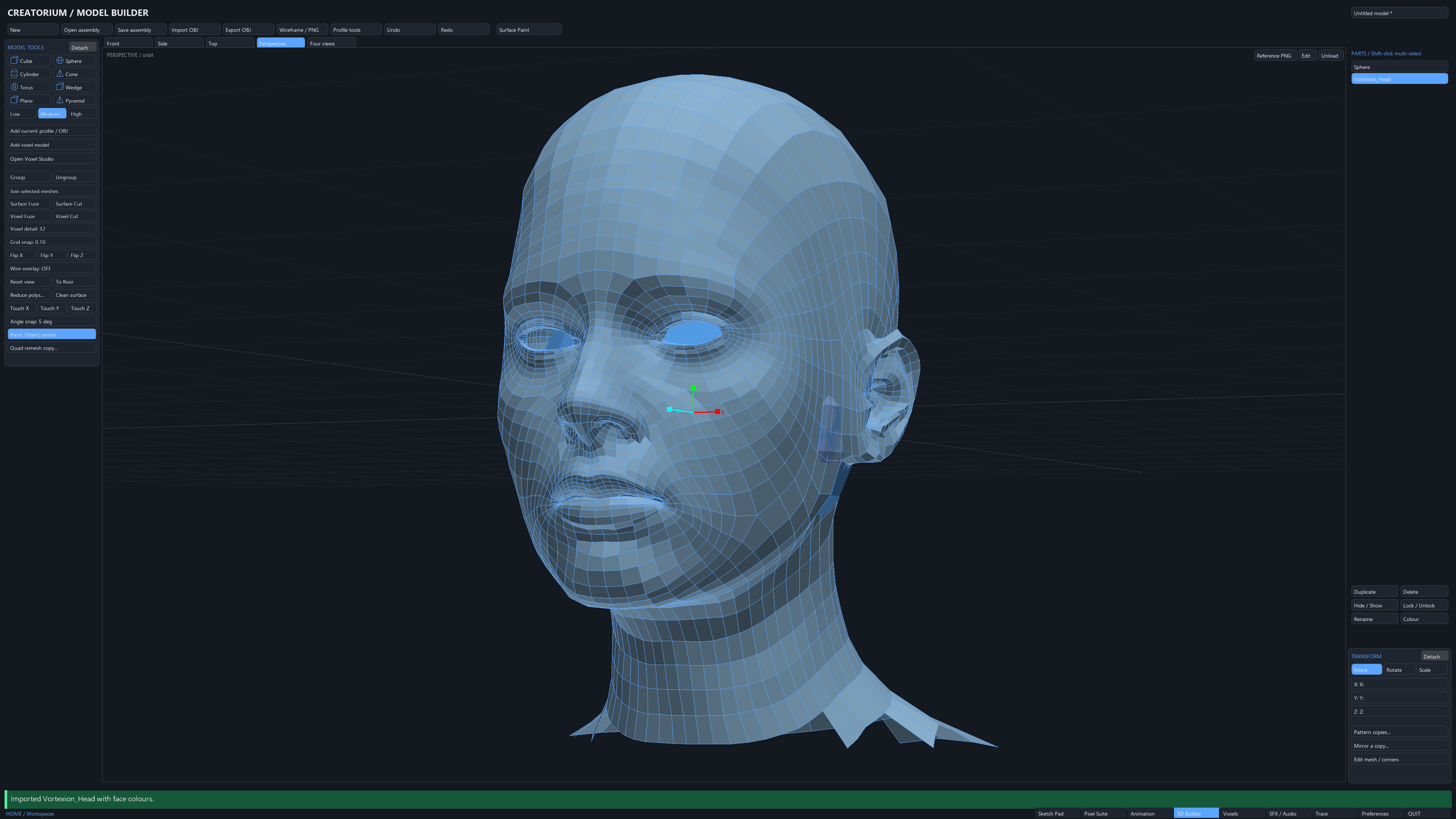Viewport: 1456px width, 819px height.
Task: Open Mirror a copy... dialog
Action: [1400, 745]
